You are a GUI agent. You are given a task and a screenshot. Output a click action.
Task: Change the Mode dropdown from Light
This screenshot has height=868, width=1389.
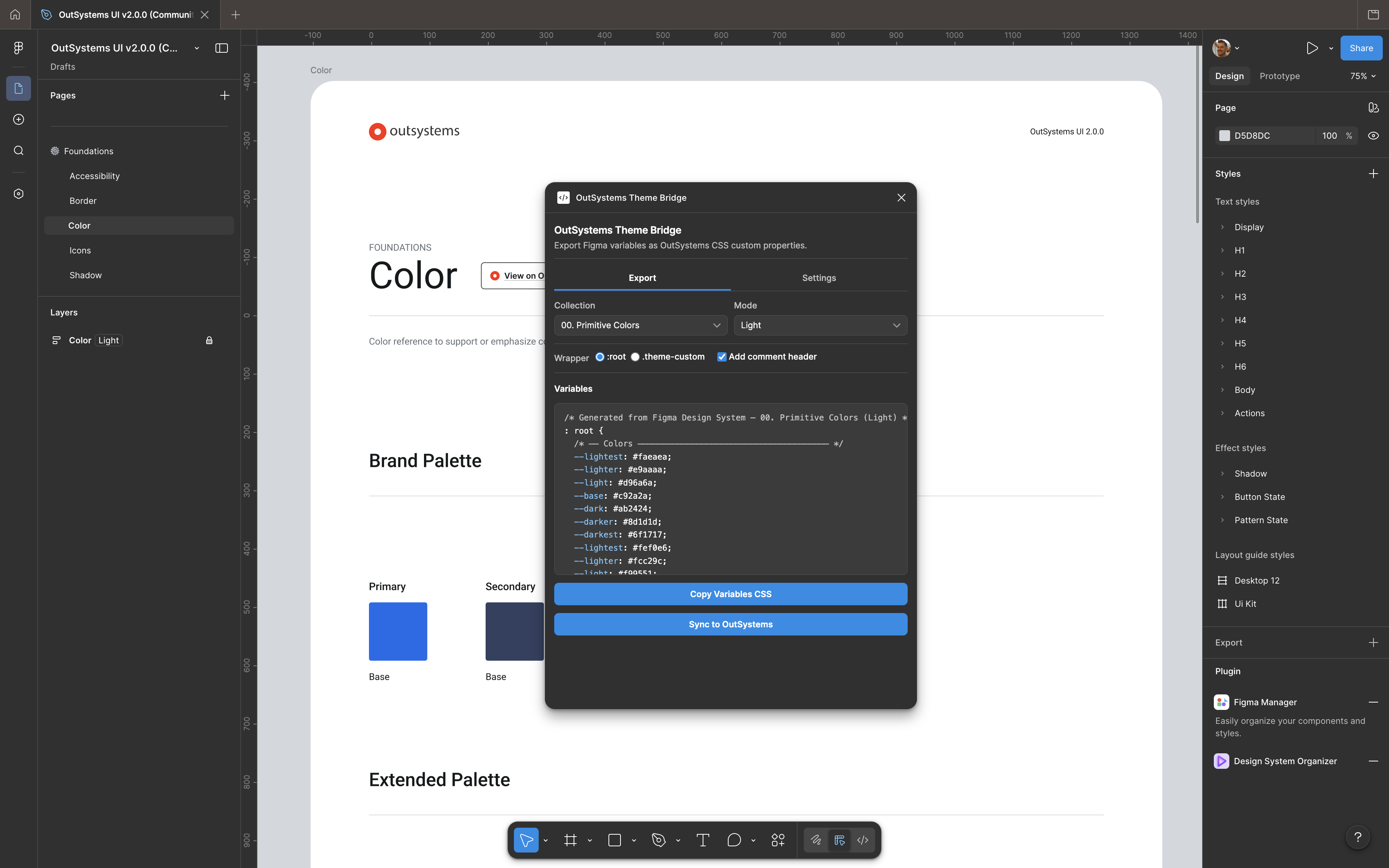coord(820,325)
